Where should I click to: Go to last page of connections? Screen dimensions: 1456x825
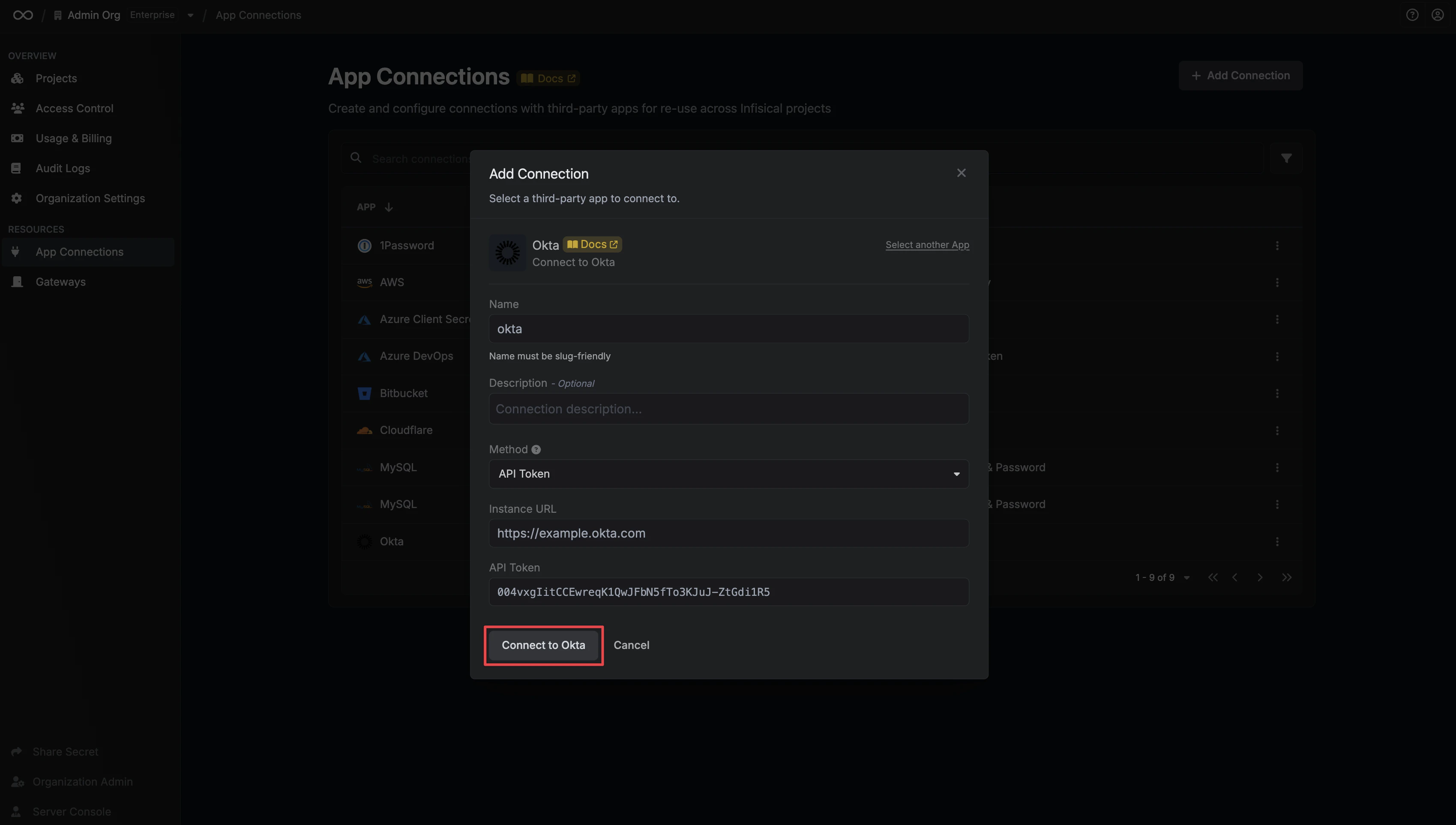1287,577
